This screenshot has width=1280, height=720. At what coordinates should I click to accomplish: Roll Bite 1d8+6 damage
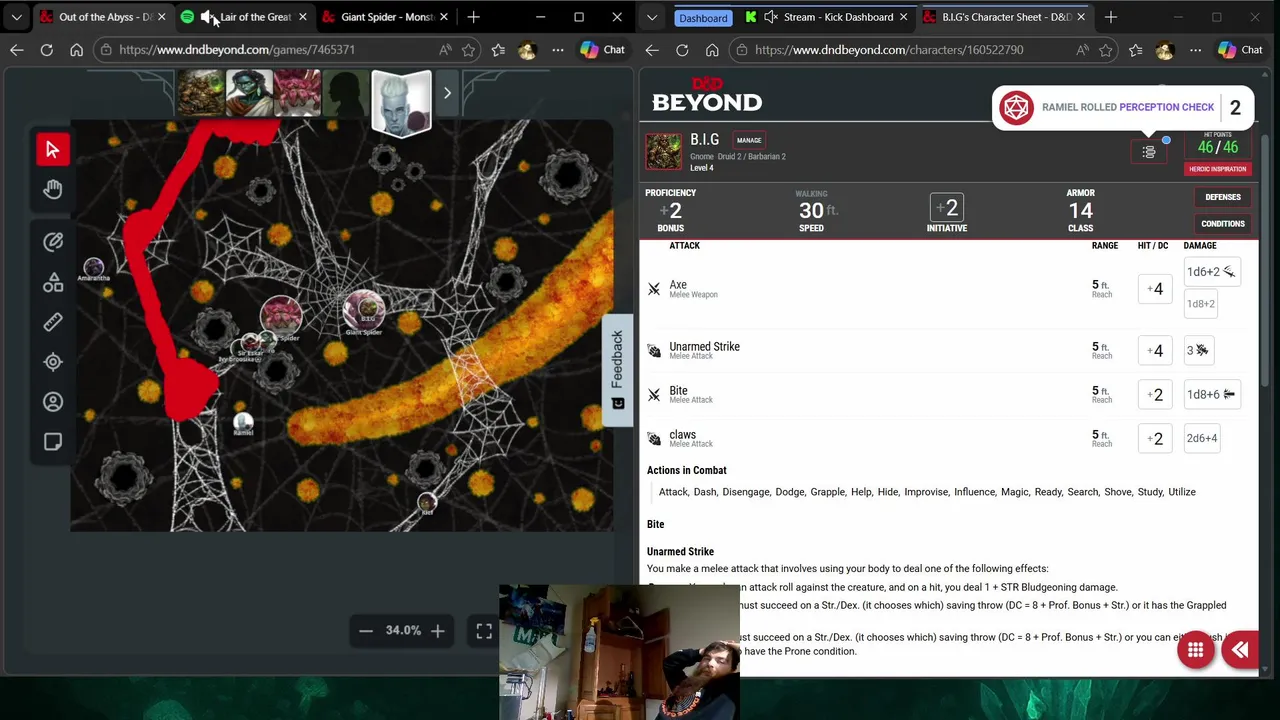1211,394
